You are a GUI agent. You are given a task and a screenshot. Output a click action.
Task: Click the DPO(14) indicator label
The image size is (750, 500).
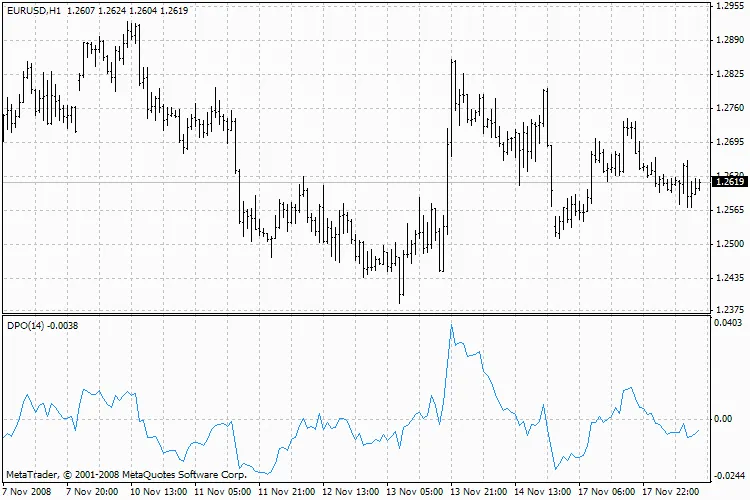25,325
